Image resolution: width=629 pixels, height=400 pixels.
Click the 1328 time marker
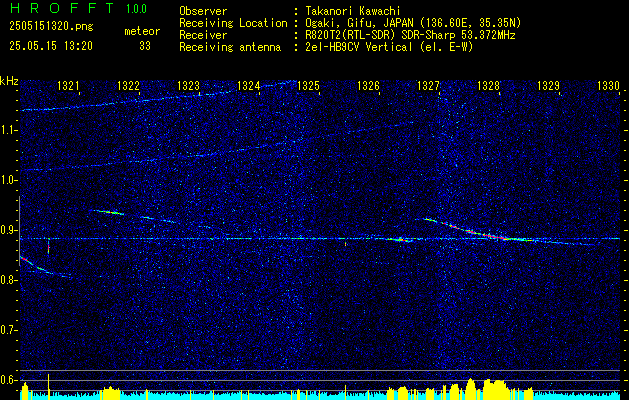click(489, 85)
